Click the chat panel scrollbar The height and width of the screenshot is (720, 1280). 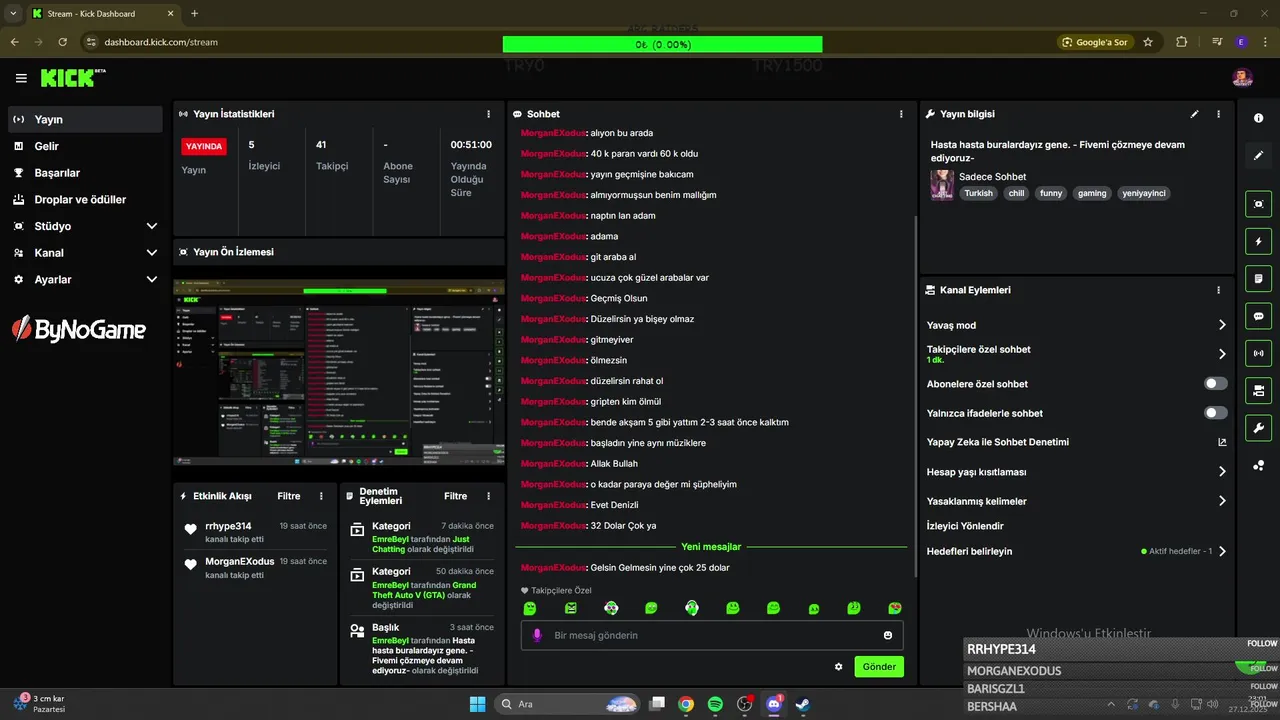click(916, 395)
